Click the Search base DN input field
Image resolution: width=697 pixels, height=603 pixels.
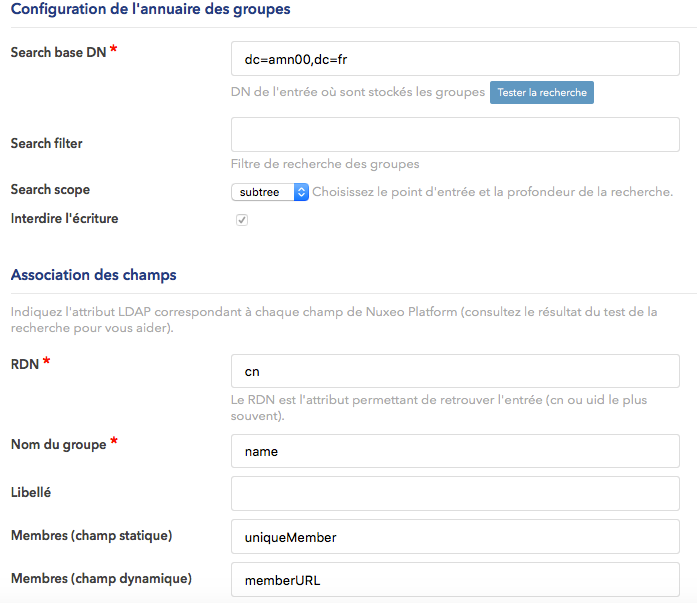[x=455, y=59]
